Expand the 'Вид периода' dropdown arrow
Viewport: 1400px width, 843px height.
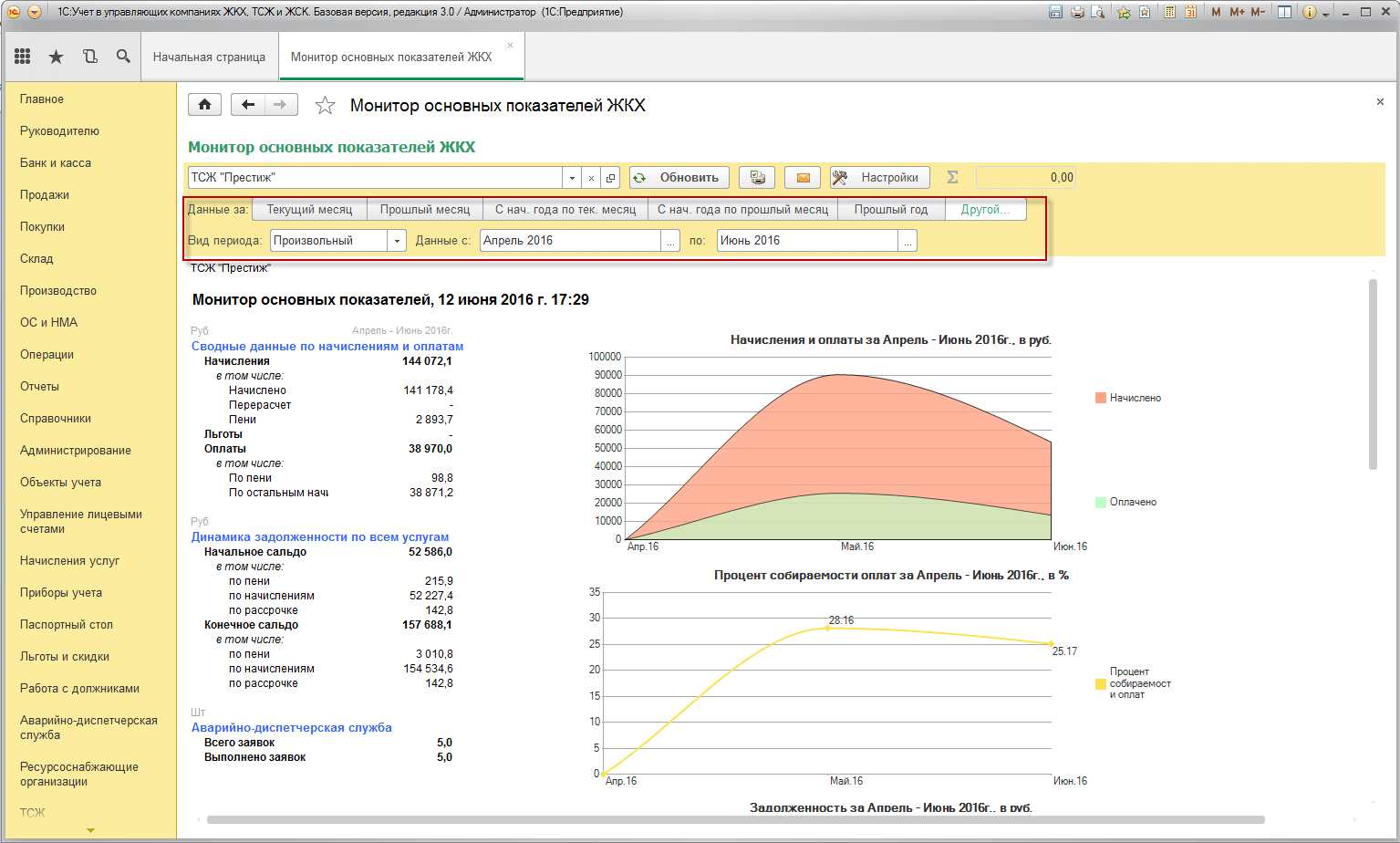(397, 241)
